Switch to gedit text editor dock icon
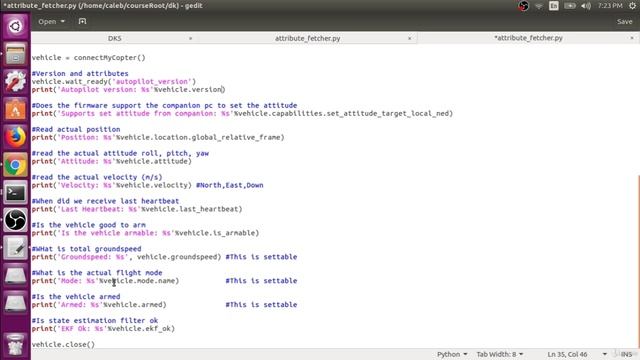 (x=15, y=248)
